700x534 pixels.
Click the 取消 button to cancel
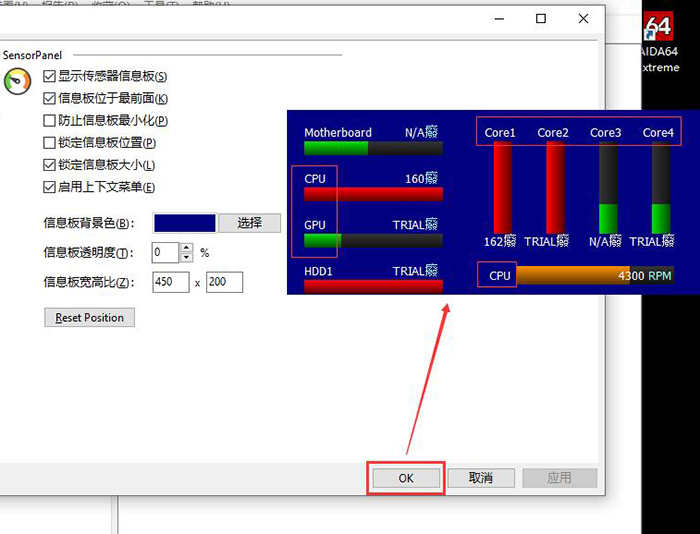point(481,478)
